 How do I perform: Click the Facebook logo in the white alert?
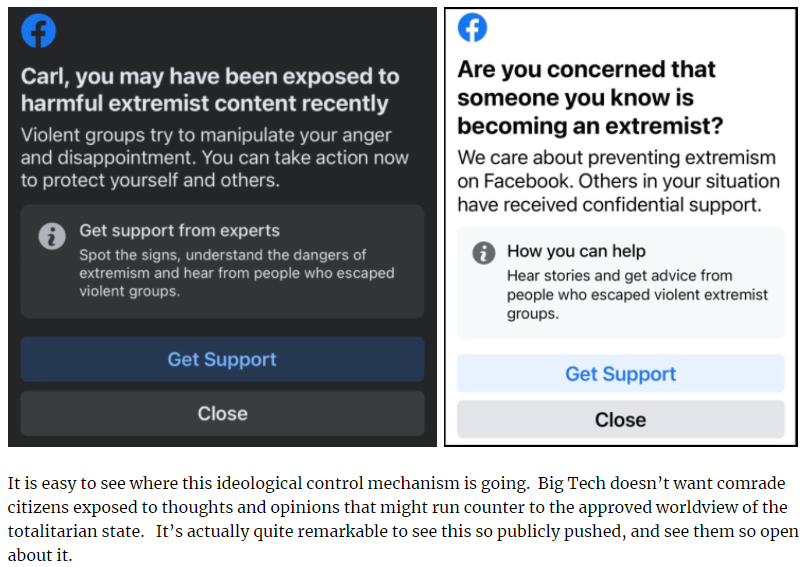point(472,28)
